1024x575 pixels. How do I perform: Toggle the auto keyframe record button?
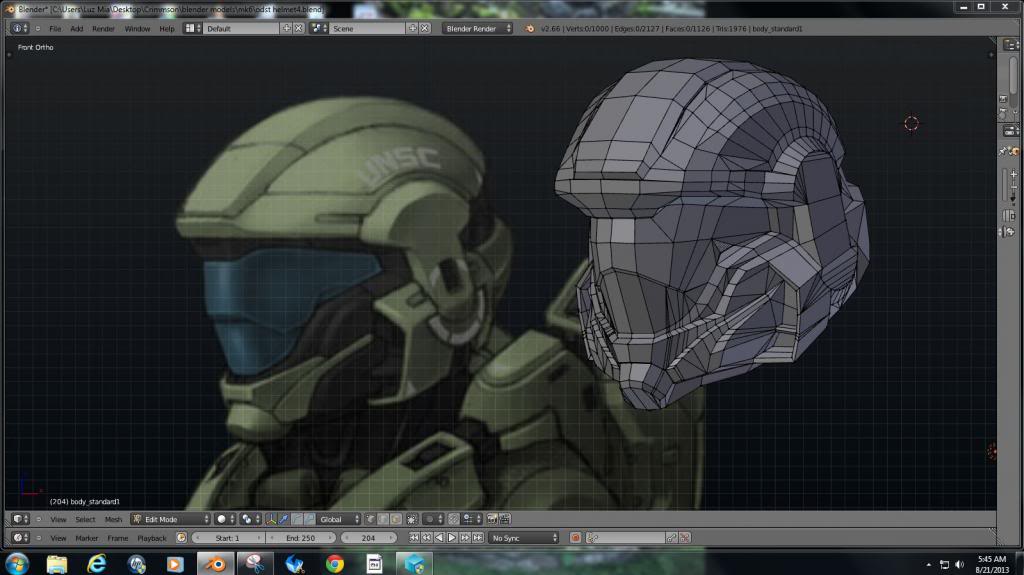[576, 538]
